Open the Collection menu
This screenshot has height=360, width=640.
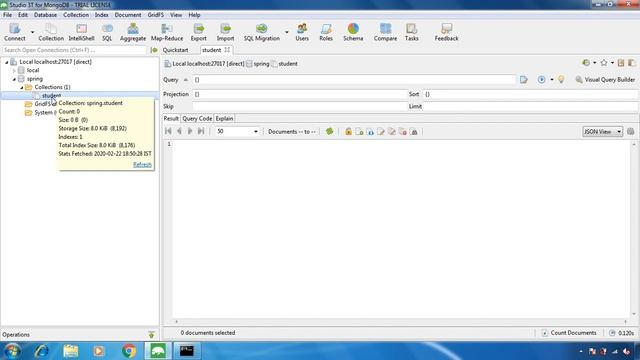tap(76, 15)
